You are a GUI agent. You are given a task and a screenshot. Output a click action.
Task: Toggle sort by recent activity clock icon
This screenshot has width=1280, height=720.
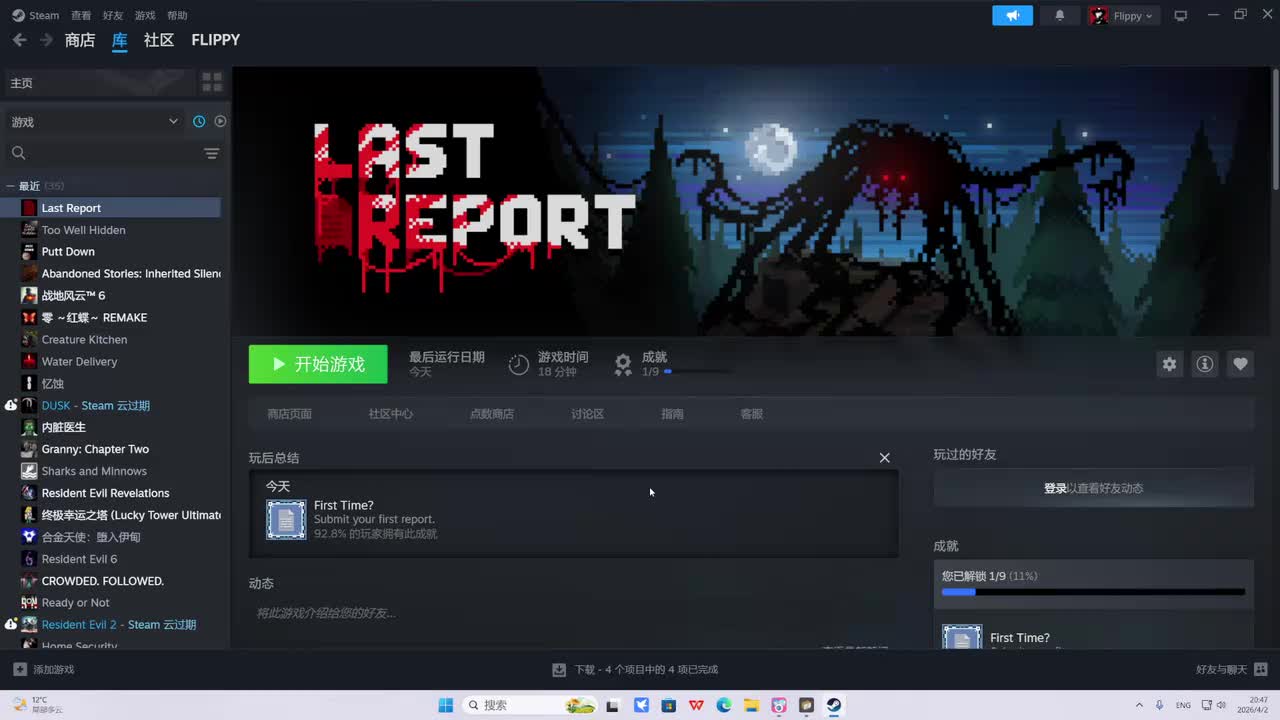pos(199,121)
